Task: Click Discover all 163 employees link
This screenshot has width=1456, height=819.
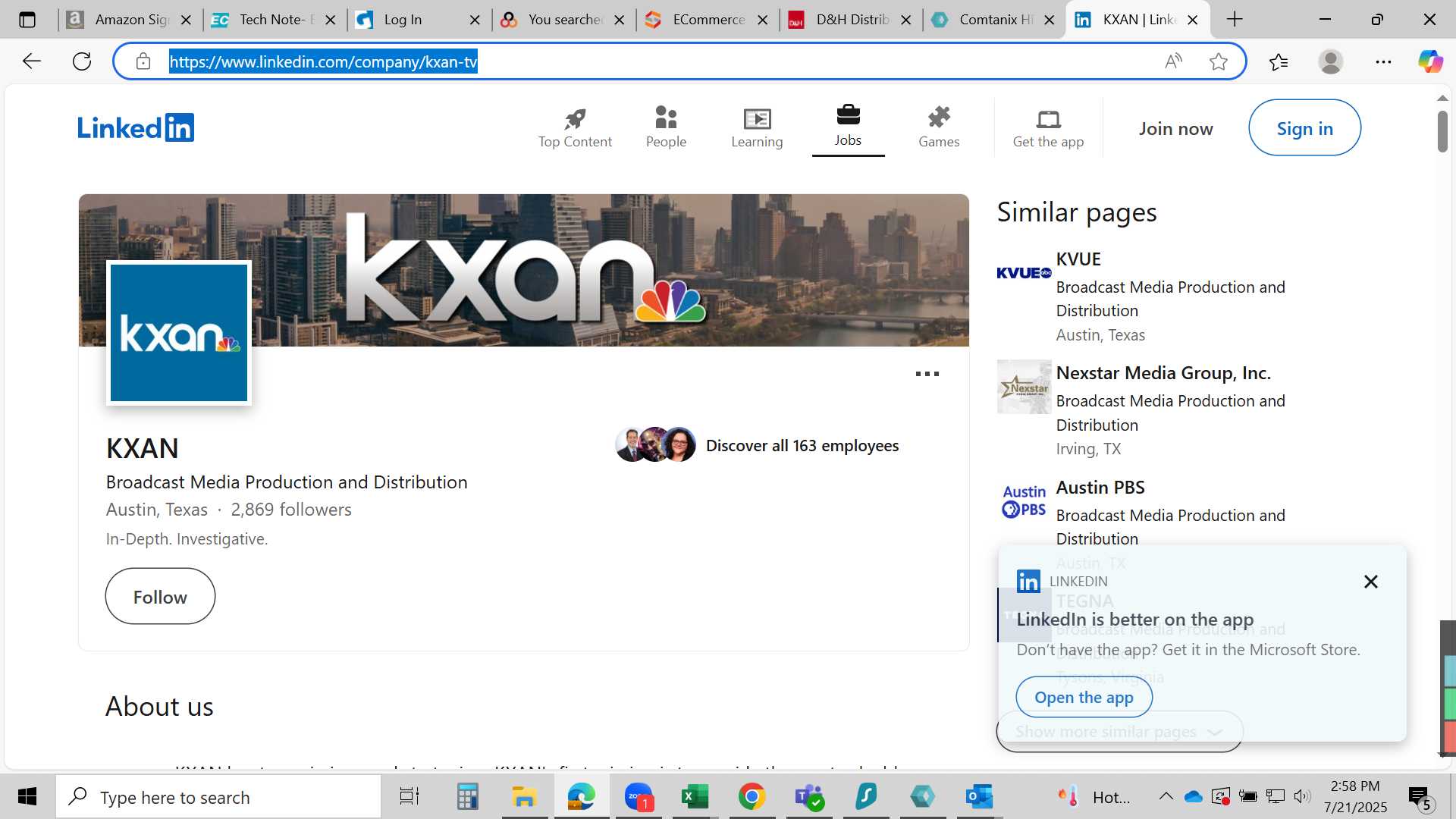Action: (x=802, y=446)
